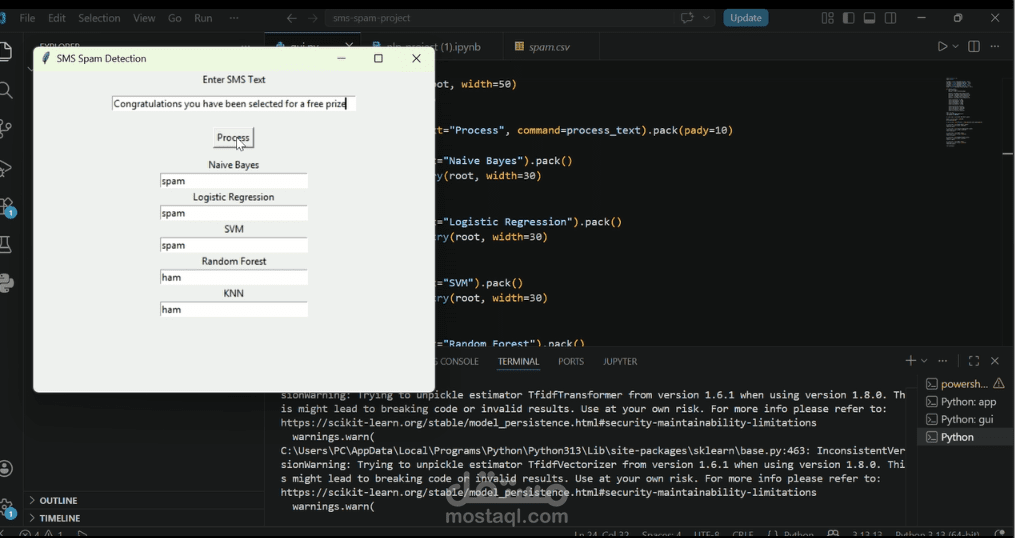Open the Edit menu

point(57,18)
